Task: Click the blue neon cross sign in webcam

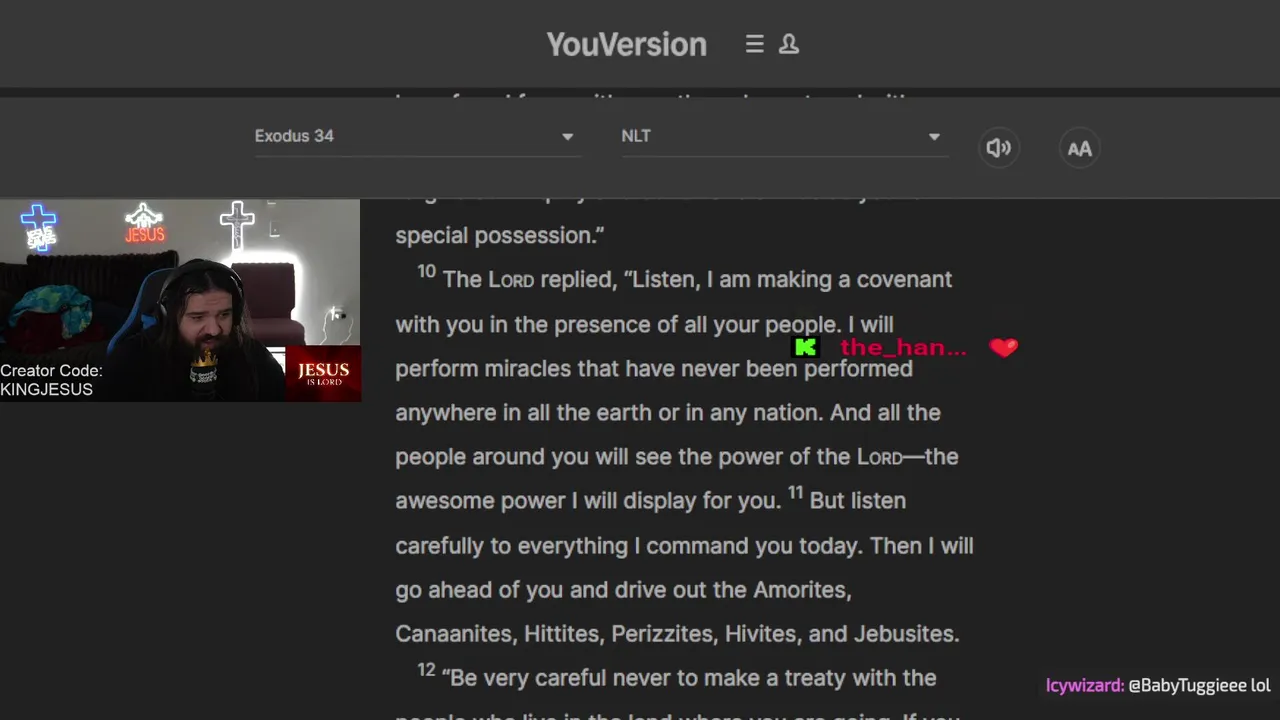Action: click(39, 227)
